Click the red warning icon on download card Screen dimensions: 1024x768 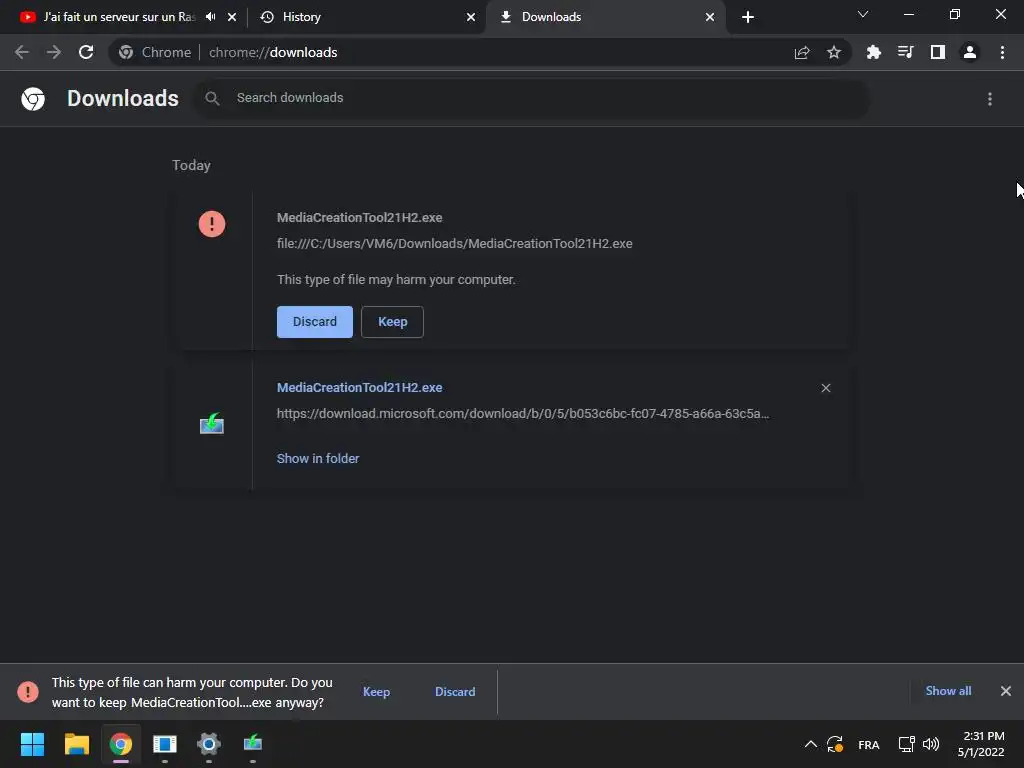click(x=212, y=224)
